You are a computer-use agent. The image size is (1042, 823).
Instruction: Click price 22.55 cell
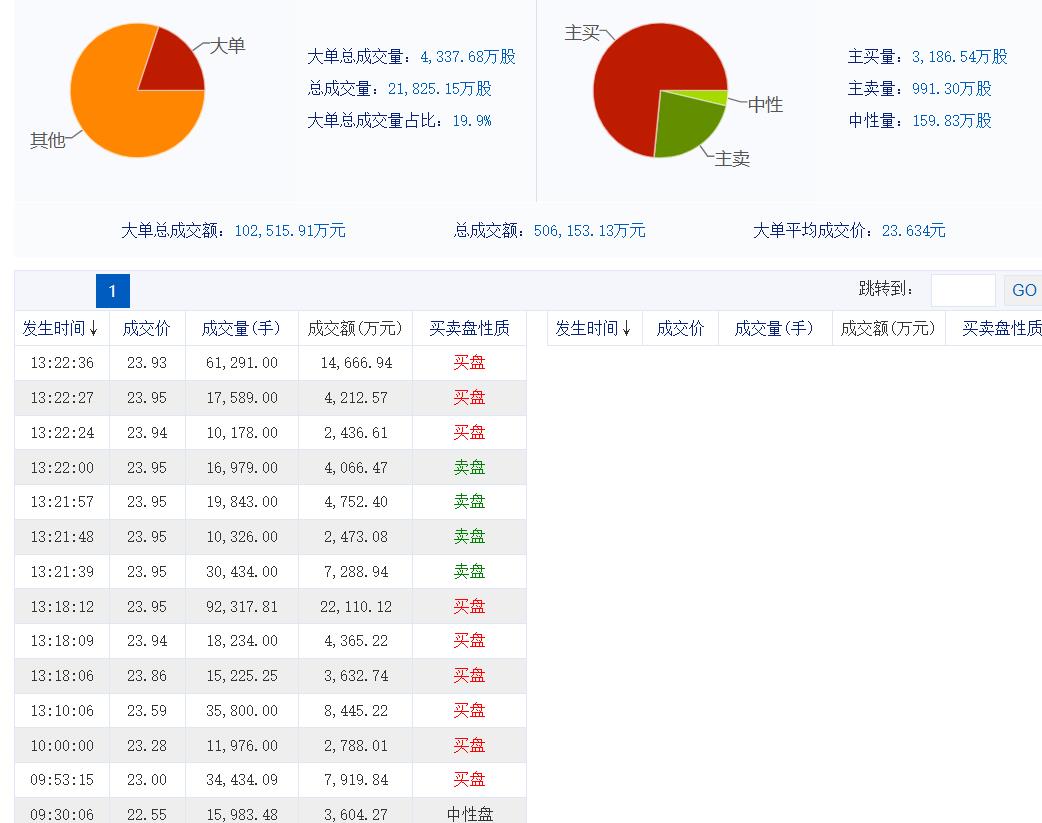[x=147, y=814]
